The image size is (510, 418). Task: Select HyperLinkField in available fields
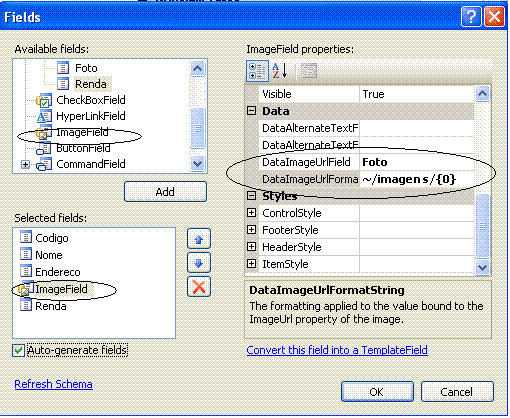(91, 116)
